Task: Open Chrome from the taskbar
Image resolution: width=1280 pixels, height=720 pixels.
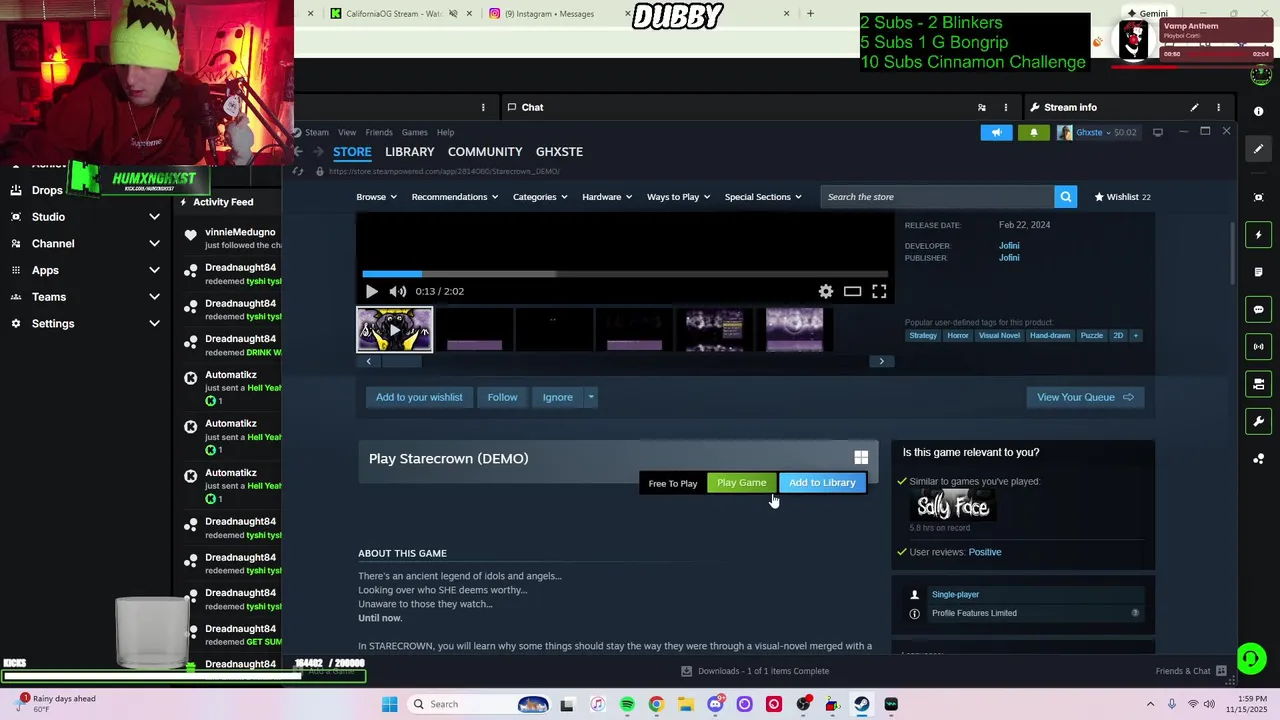Action: [x=656, y=704]
